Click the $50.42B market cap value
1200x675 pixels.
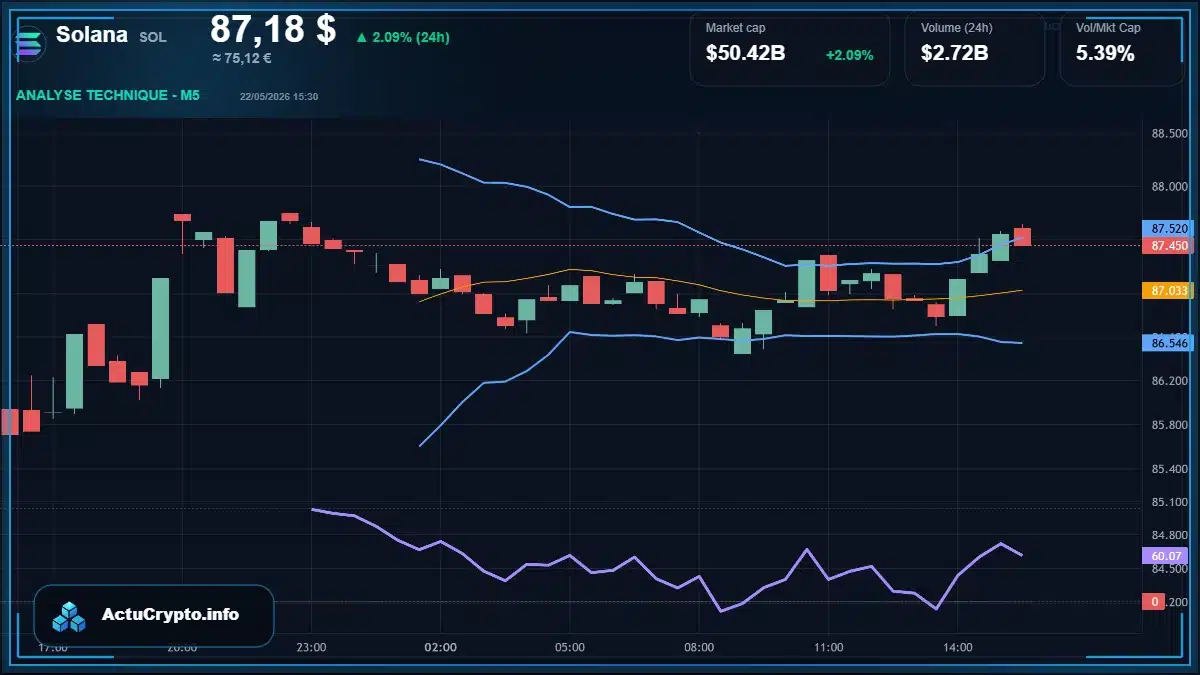(x=745, y=54)
